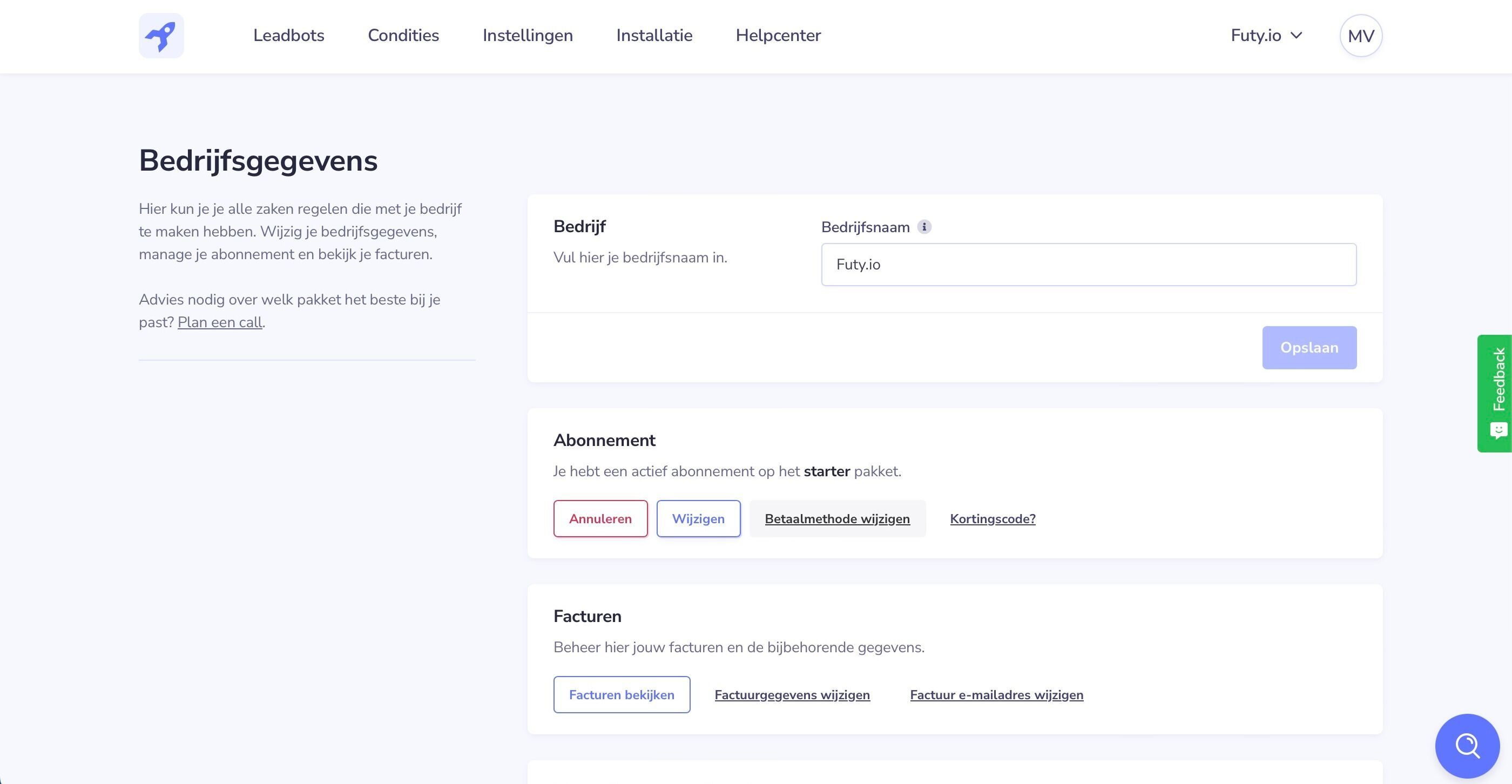Image resolution: width=1512 pixels, height=784 pixels.
Task: Click Wijzigen to change subscription
Action: click(x=698, y=519)
